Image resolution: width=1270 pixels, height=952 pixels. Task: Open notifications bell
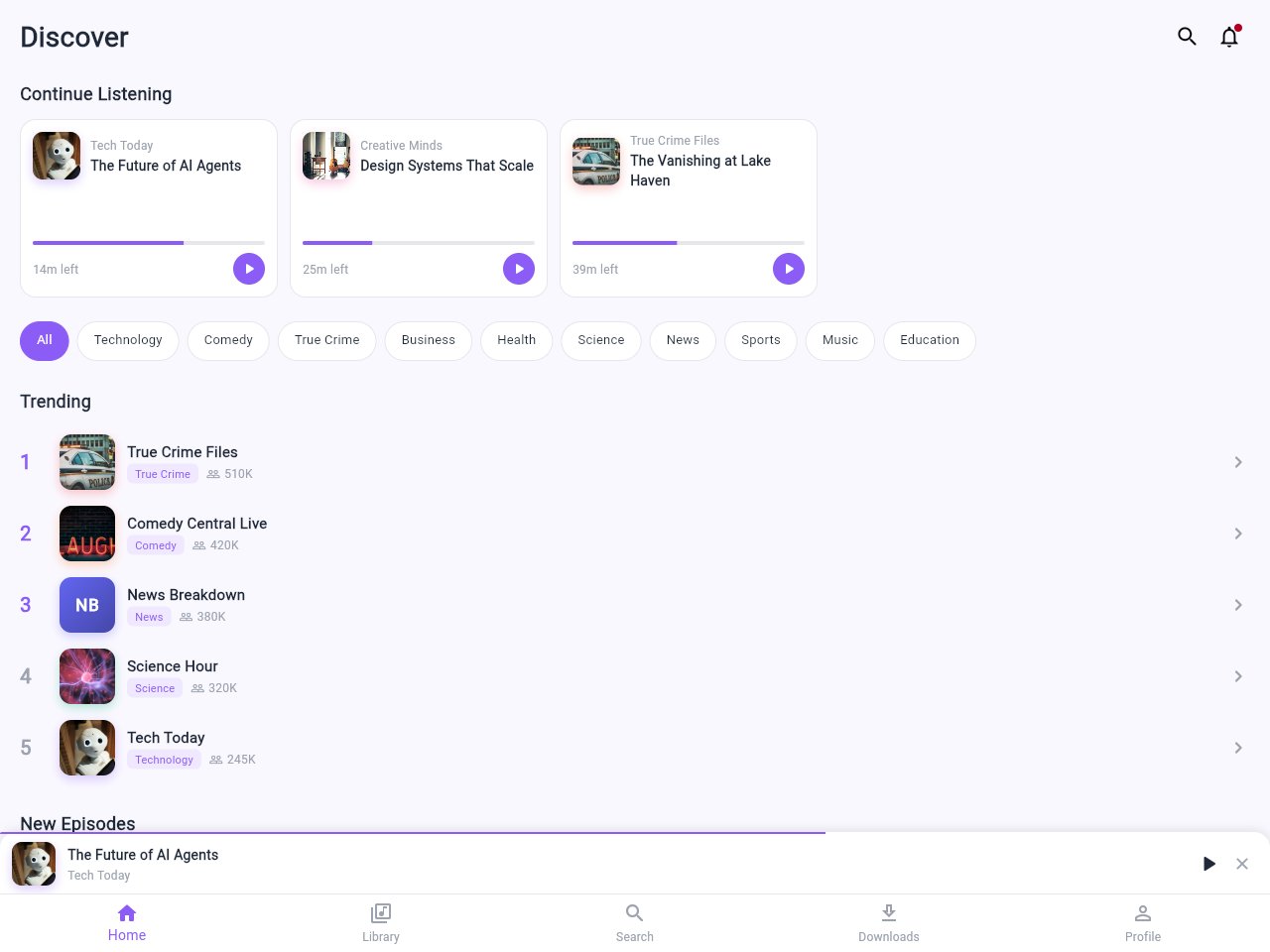pos(1229,37)
